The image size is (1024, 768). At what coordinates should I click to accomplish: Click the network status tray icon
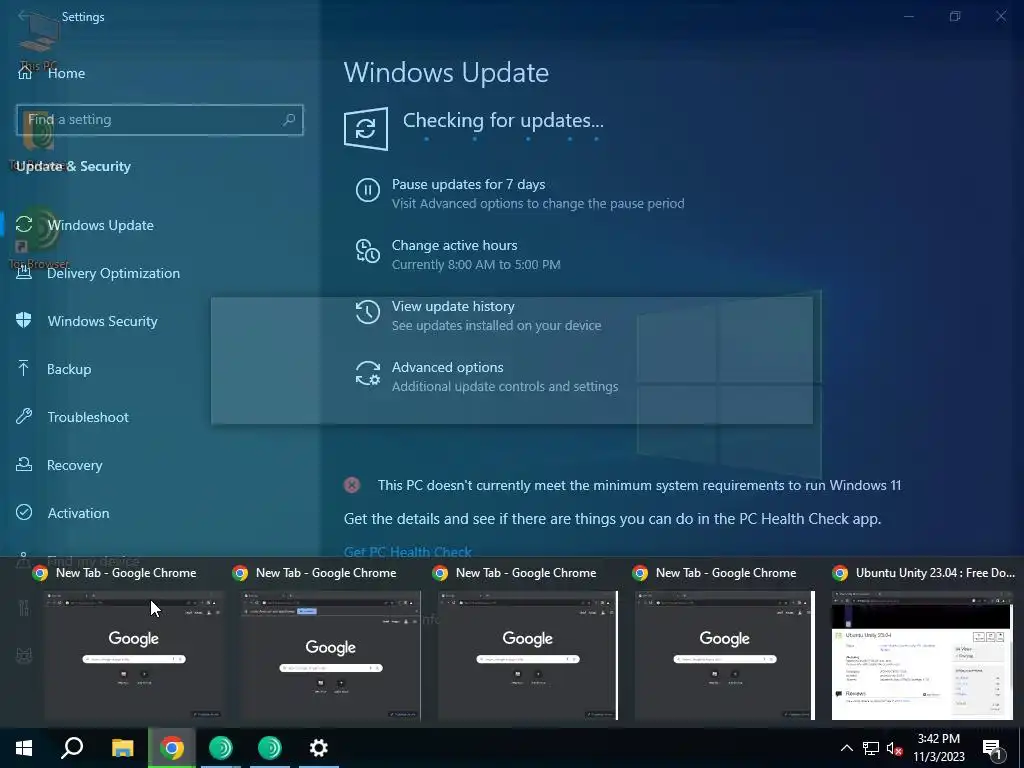pos(871,748)
